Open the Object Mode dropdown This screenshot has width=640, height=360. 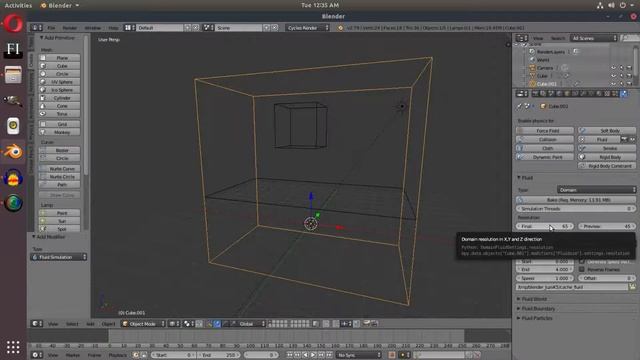point(143,324)
